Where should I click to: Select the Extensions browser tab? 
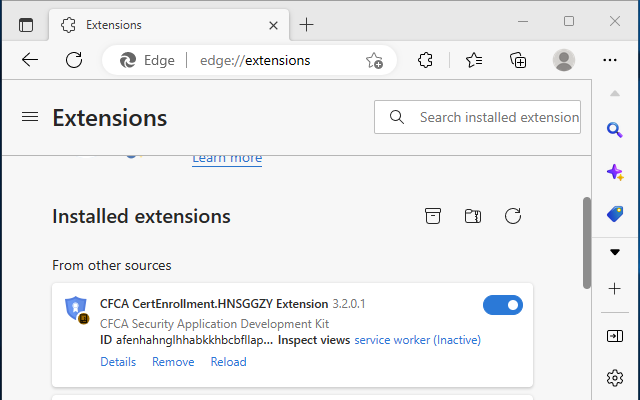160,24
